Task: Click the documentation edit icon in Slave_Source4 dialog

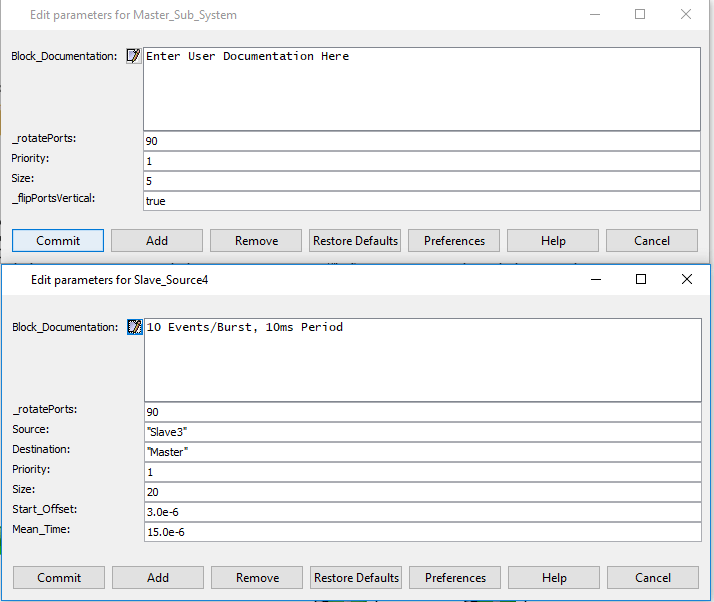Action: (x=134, y=328)
